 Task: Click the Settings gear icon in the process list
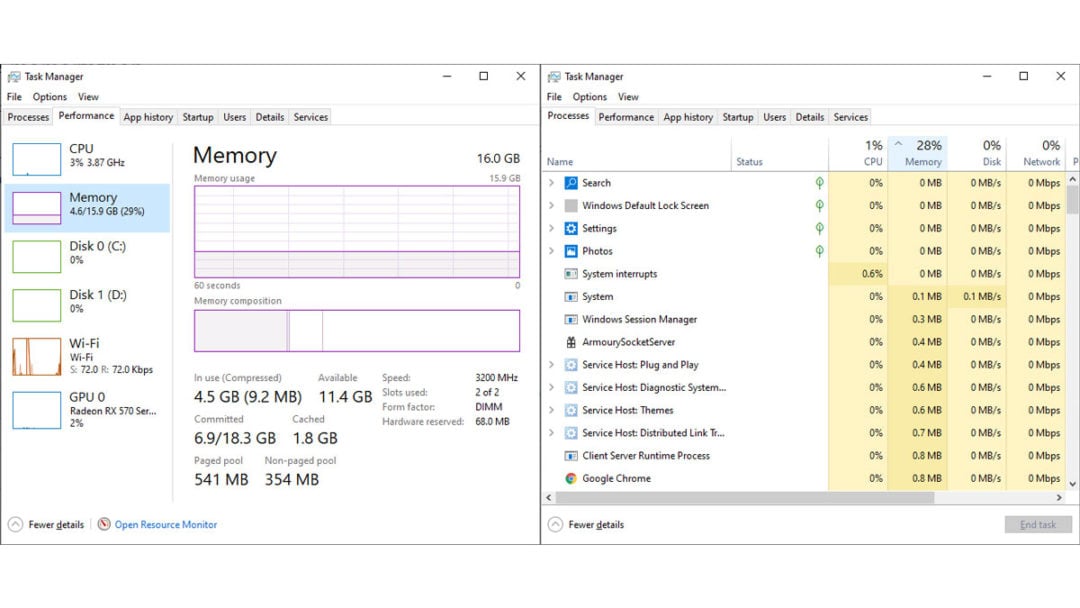click(x=573, y=228)
